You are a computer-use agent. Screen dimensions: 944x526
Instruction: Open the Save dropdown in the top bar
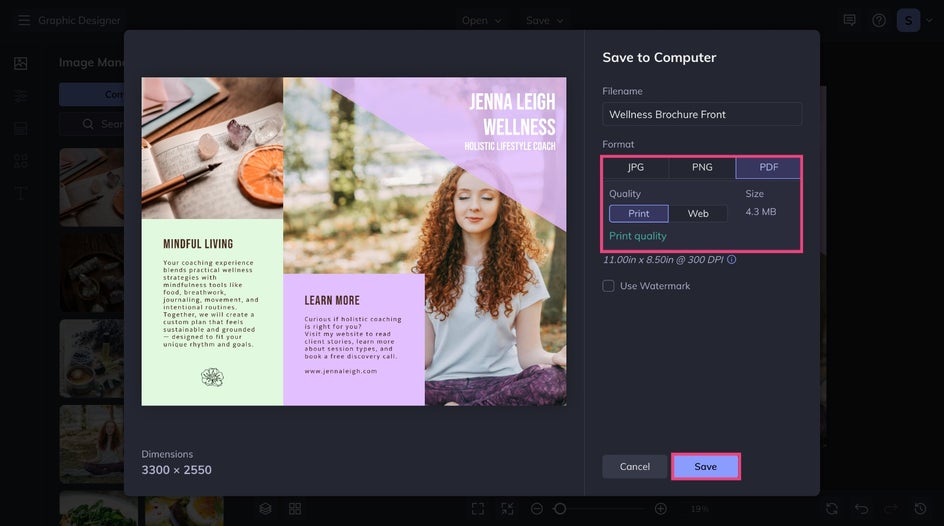coord(545,20)
